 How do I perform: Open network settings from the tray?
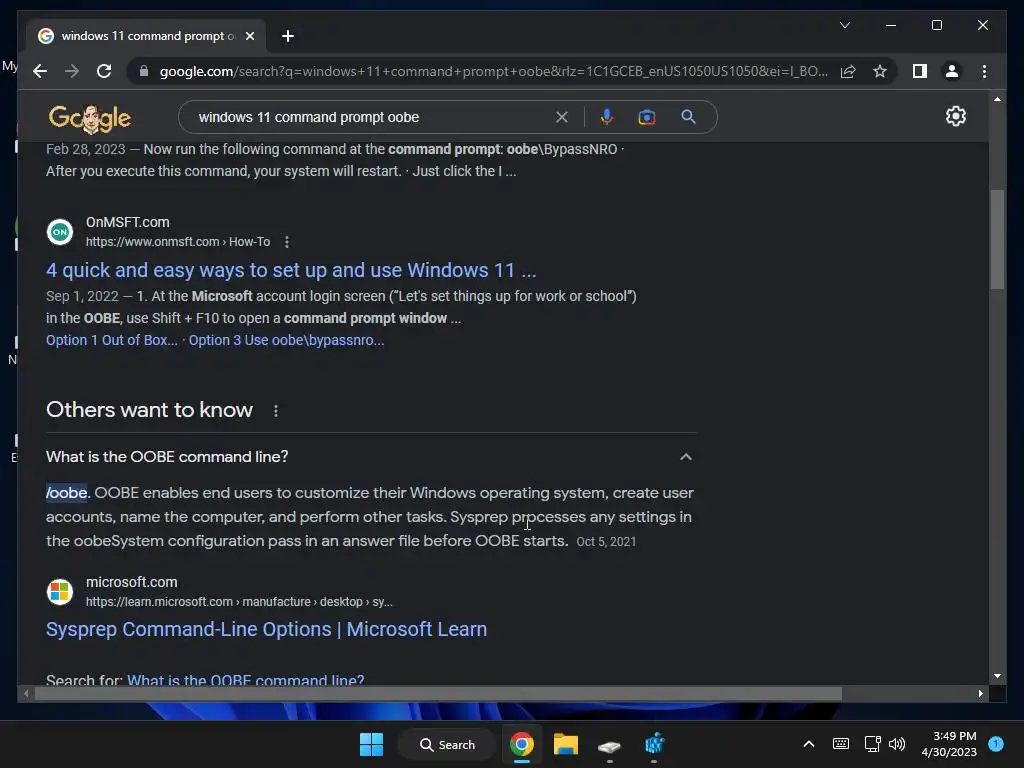pos(872,744)
